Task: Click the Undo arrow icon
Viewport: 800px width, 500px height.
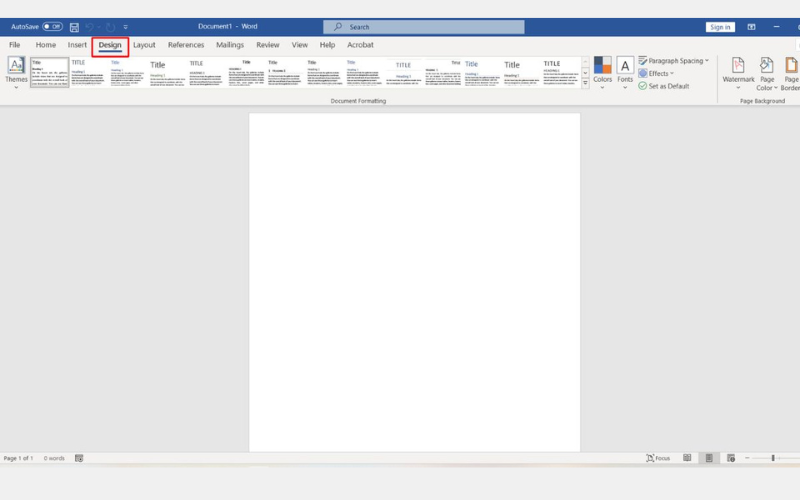Action: point(90,27)
